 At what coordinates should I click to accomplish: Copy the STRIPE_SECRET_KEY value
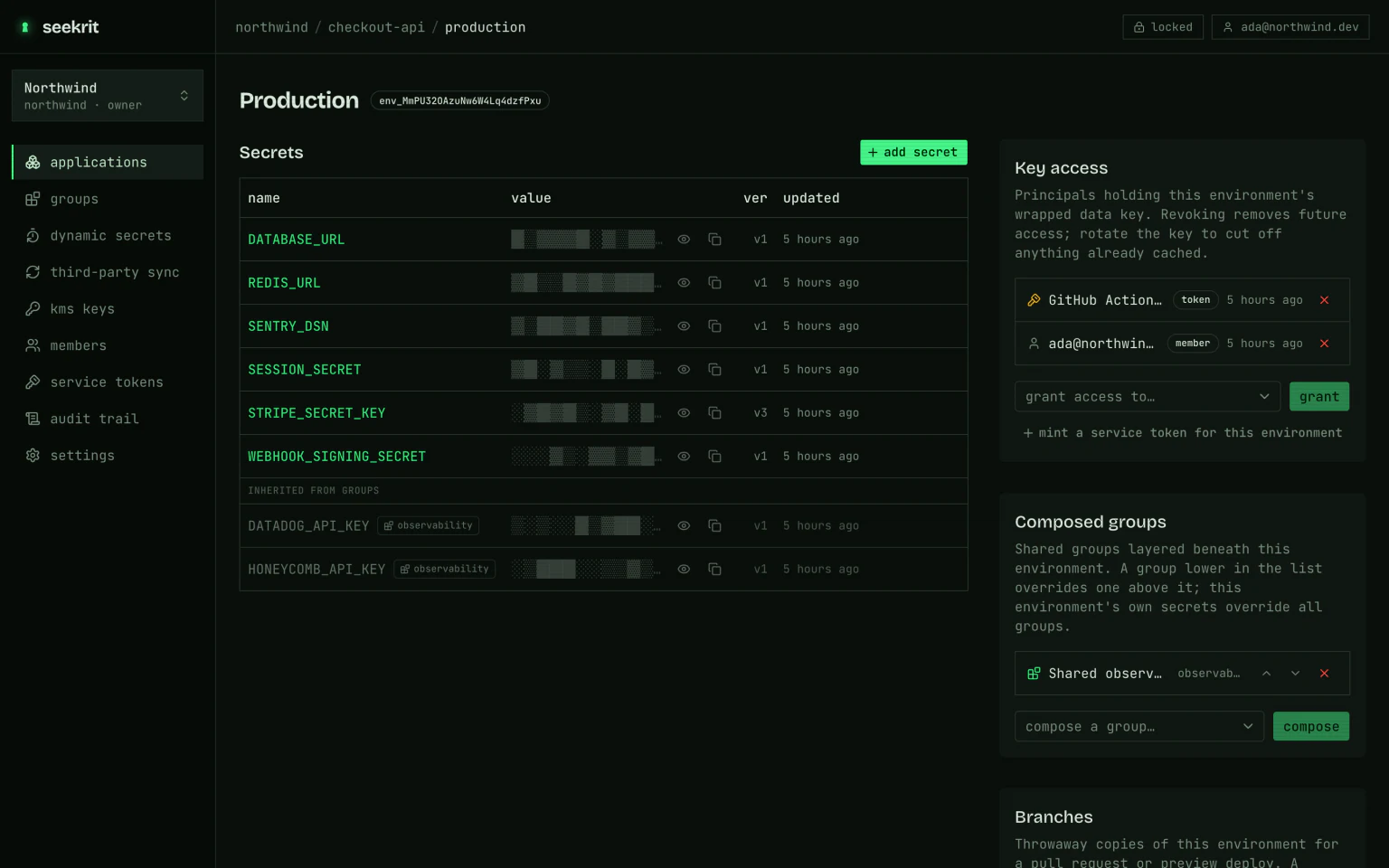tap(714, 413)
